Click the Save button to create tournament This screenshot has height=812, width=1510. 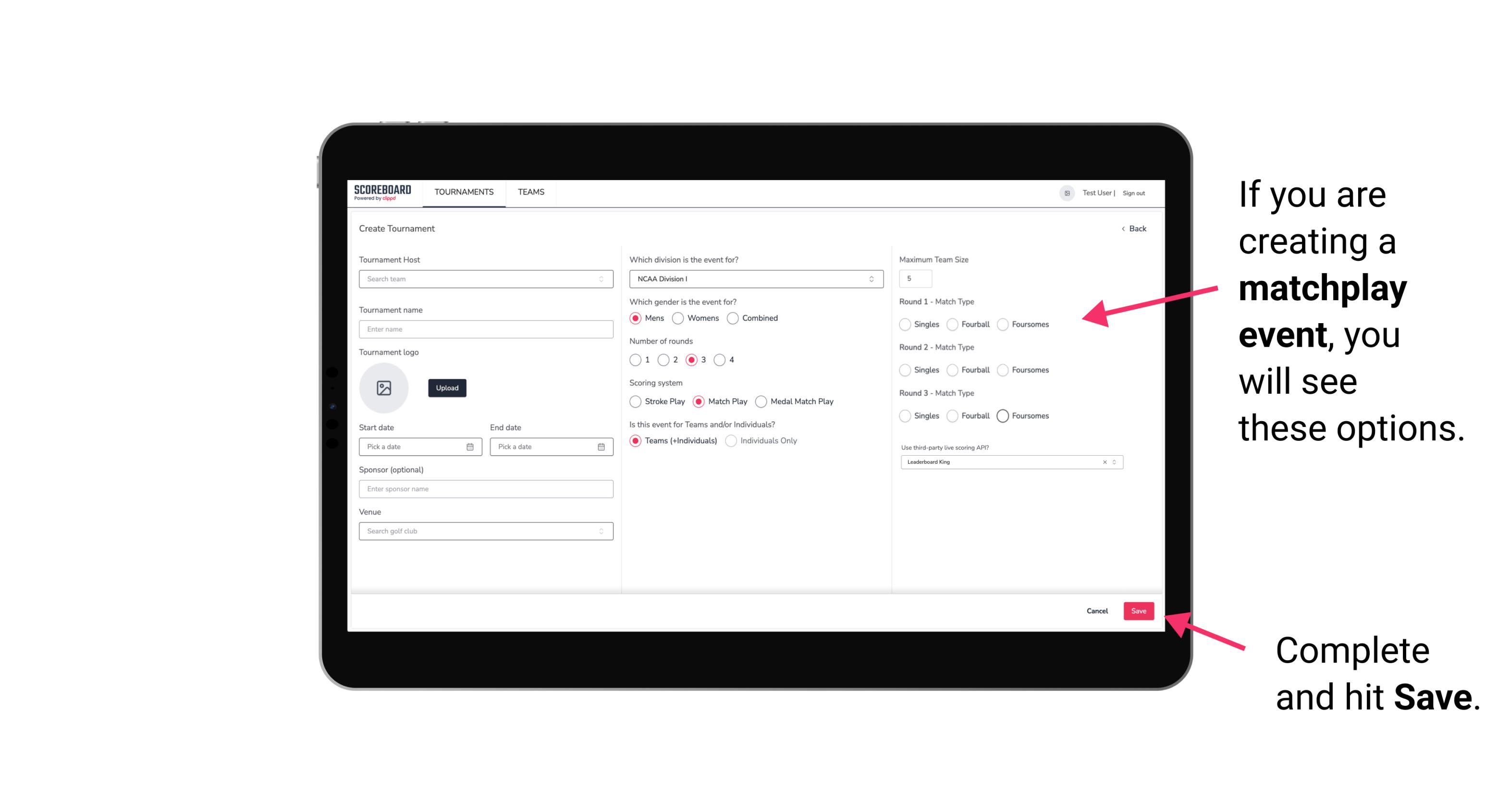click(1139, 610)
